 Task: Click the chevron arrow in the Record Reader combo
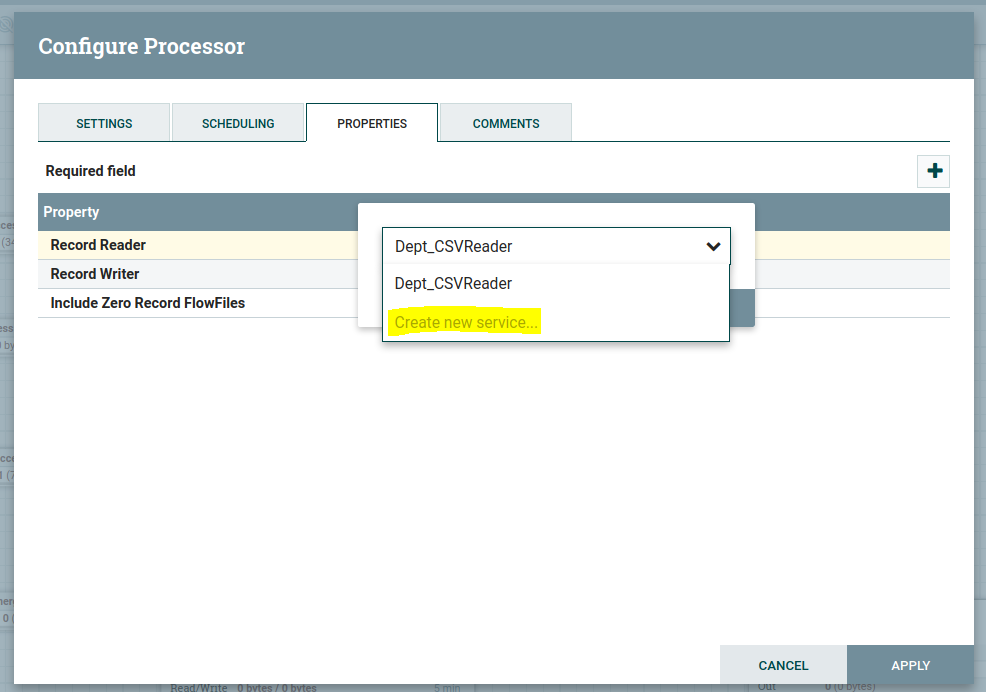tap(713, 246)
